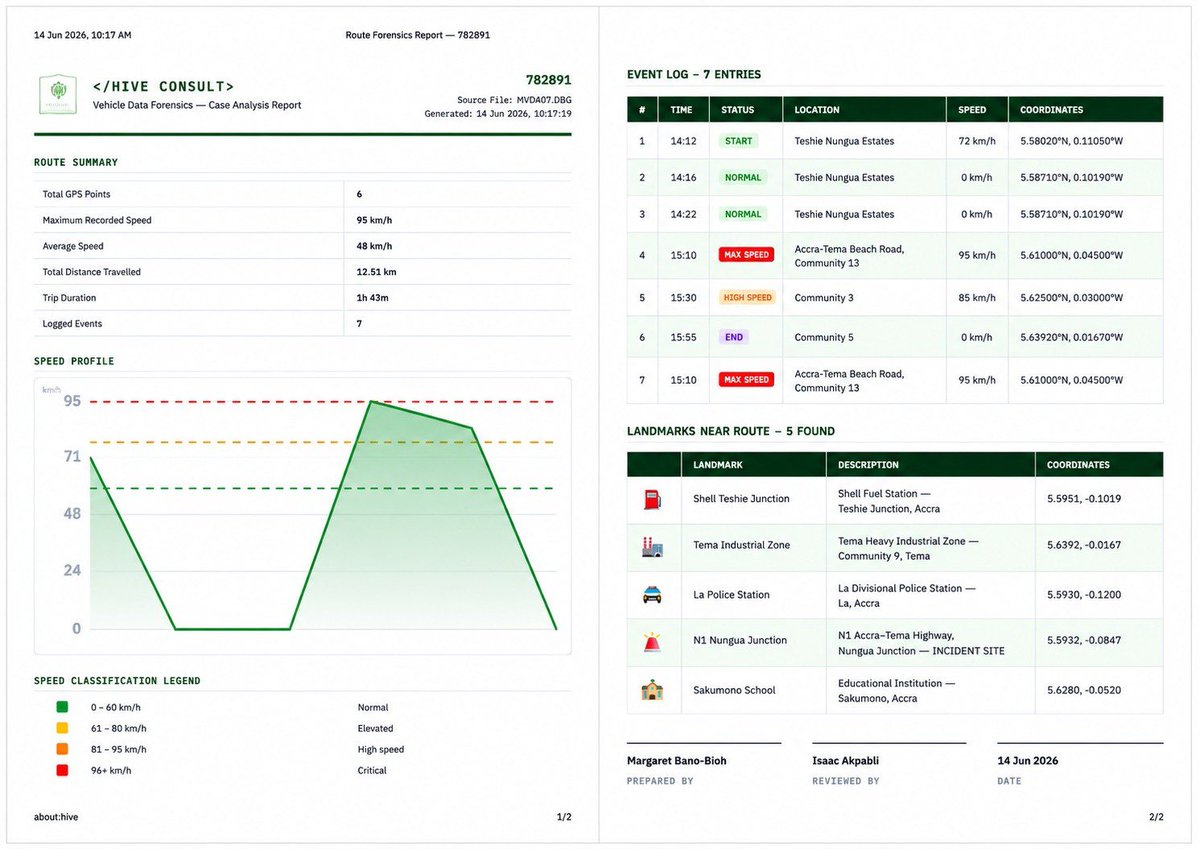Click the 48 km/h average speed value
The image size is (1200, 849).
click(x=375, y=246)
